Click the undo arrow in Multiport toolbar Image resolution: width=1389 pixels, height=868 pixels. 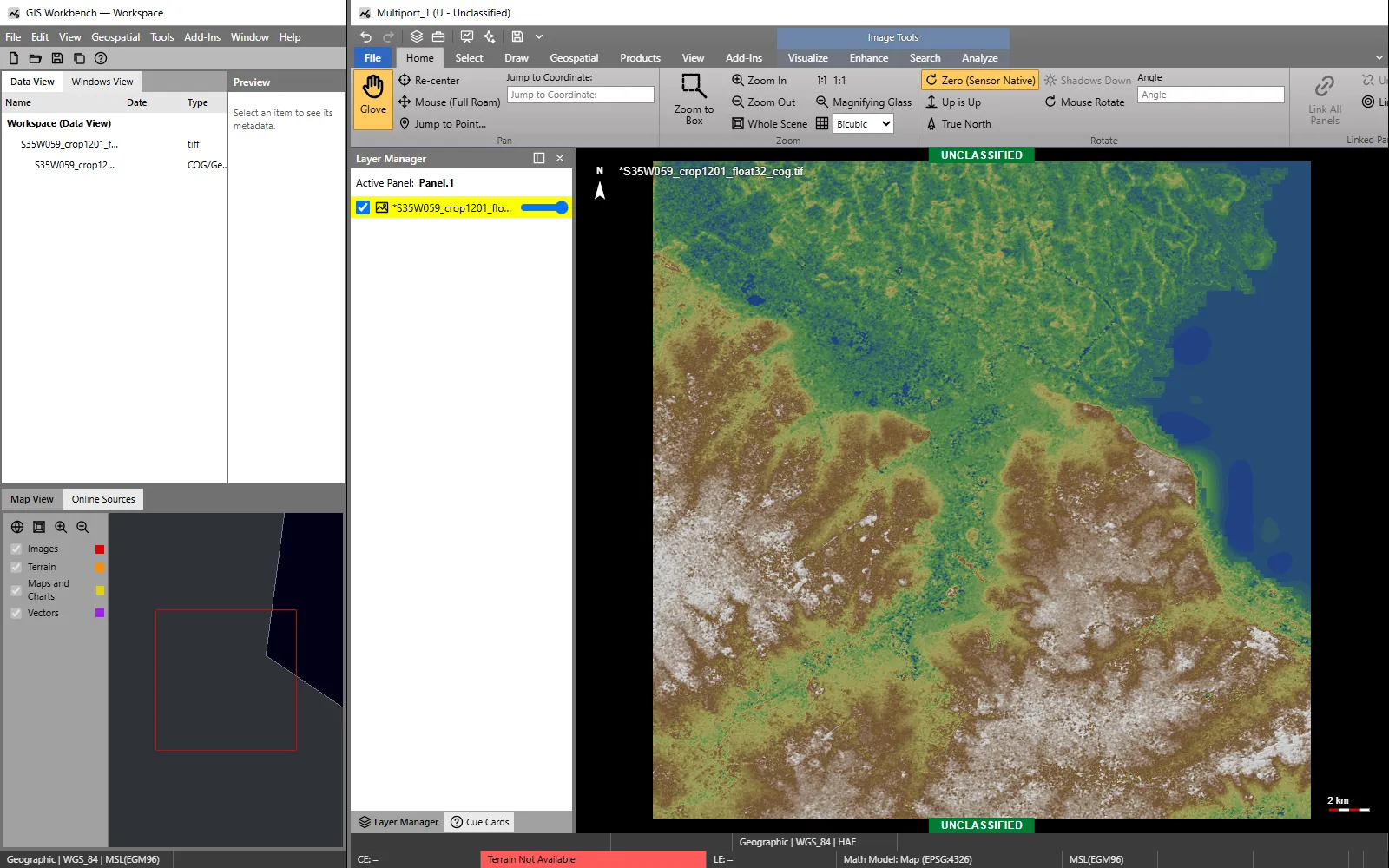pyautogui.click(x=366, y=36)
